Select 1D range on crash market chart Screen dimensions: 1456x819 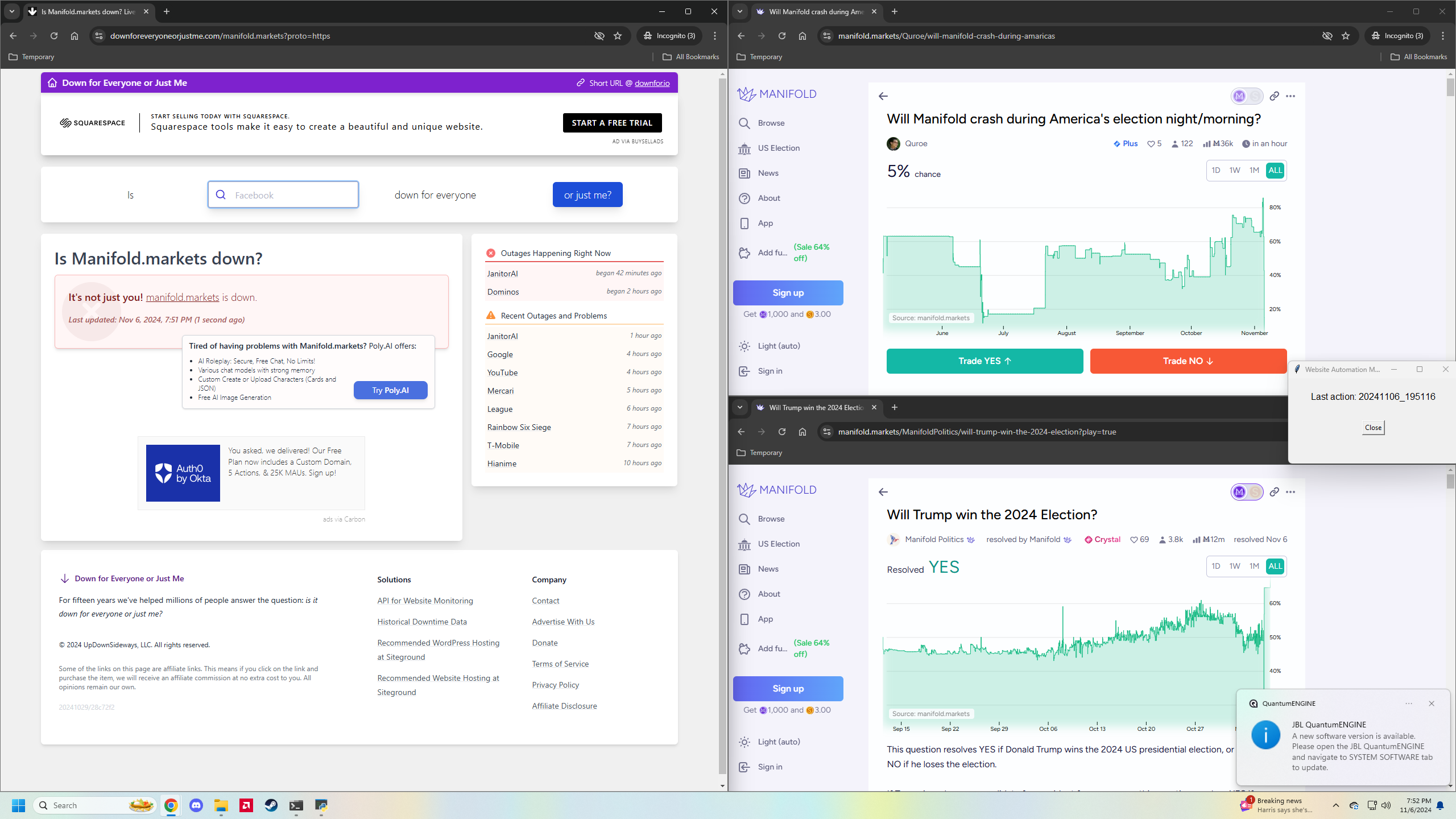(1216, 170)
